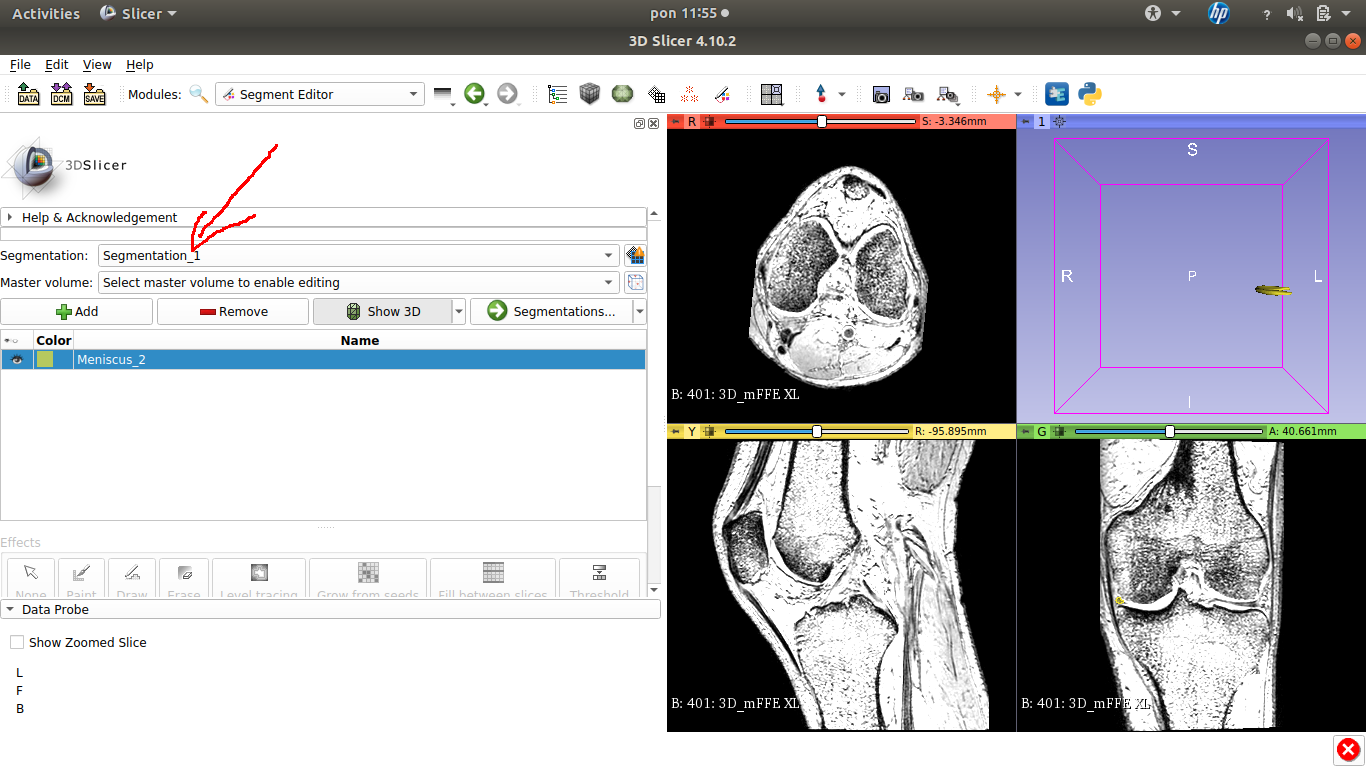This screenshot has height=768, width=1366.
Task: Open the Models module icon
Action: tap(623, 94)
